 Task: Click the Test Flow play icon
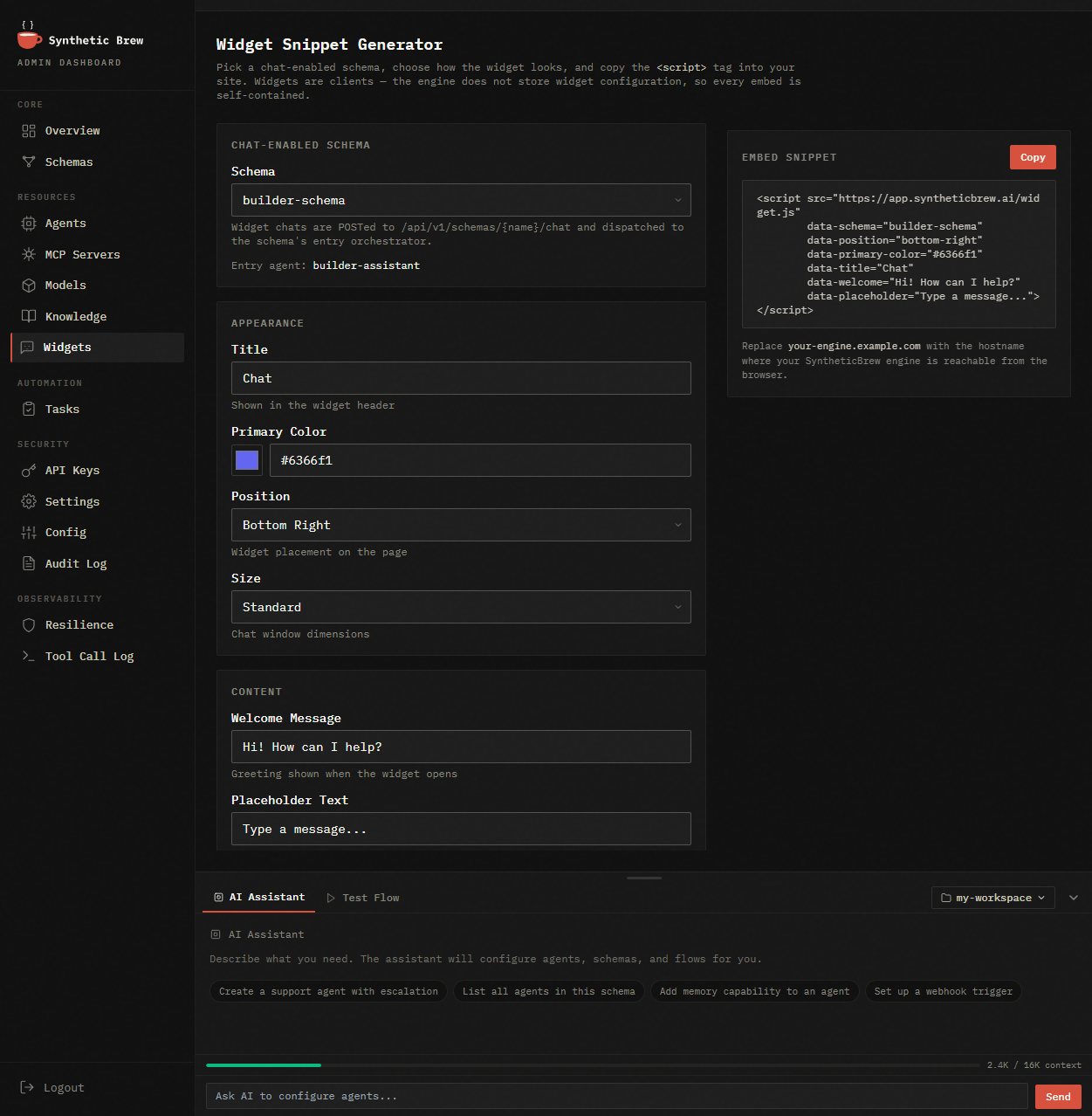(x=331, y=899)
